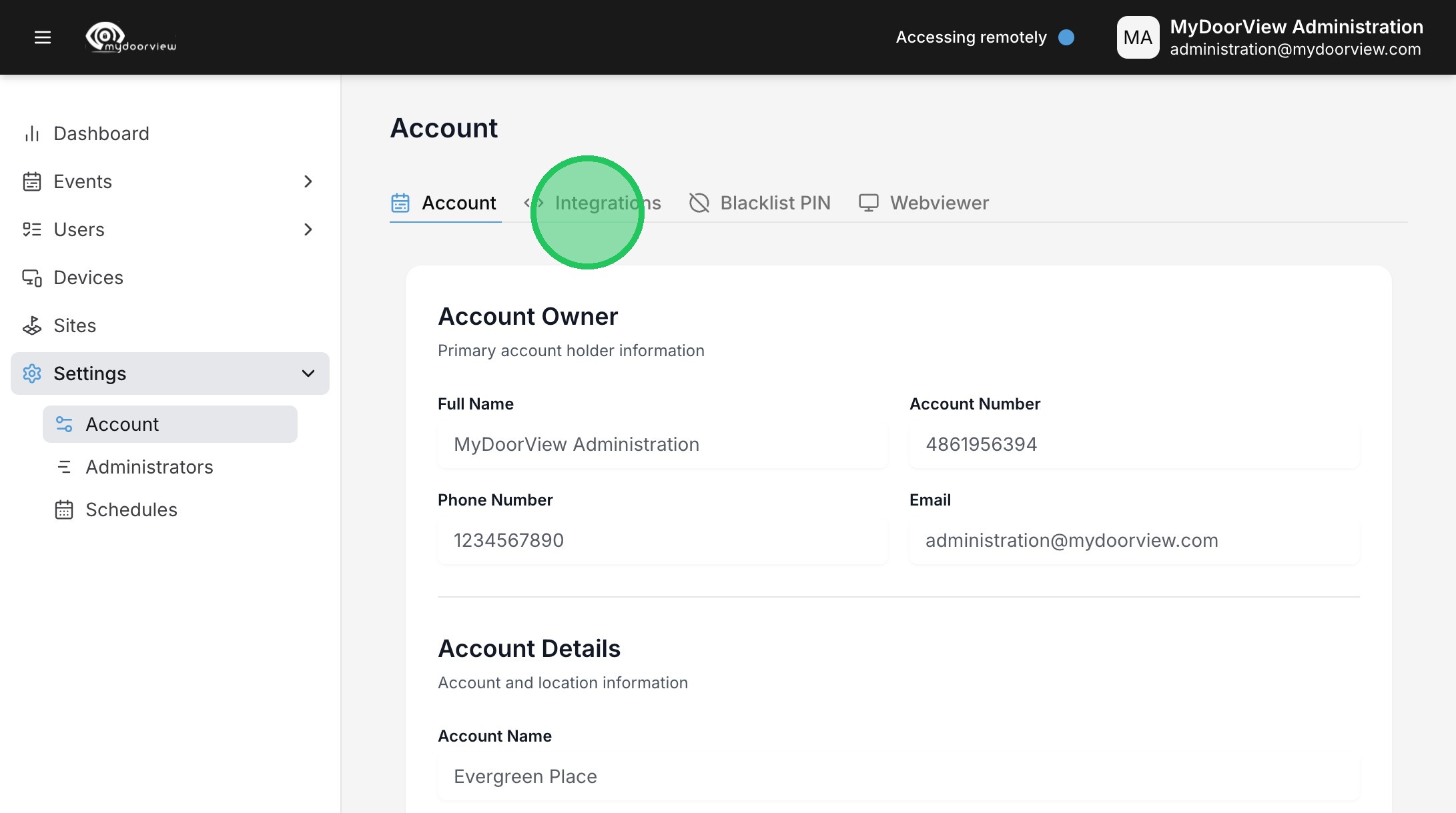The image size is (1456, 813).
Task: Click the MA user avatar
Action: [x=1138, y=37]
